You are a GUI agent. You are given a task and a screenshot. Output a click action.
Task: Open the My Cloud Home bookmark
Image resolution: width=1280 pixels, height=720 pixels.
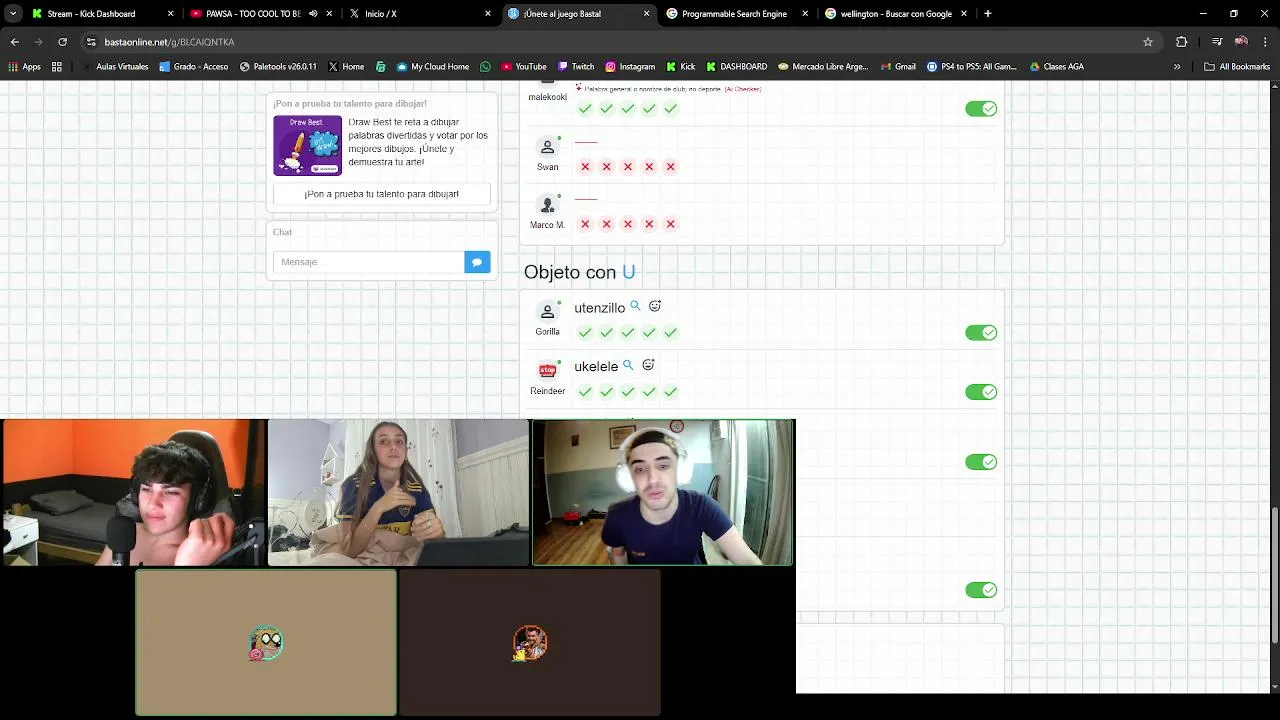[432, 67]
